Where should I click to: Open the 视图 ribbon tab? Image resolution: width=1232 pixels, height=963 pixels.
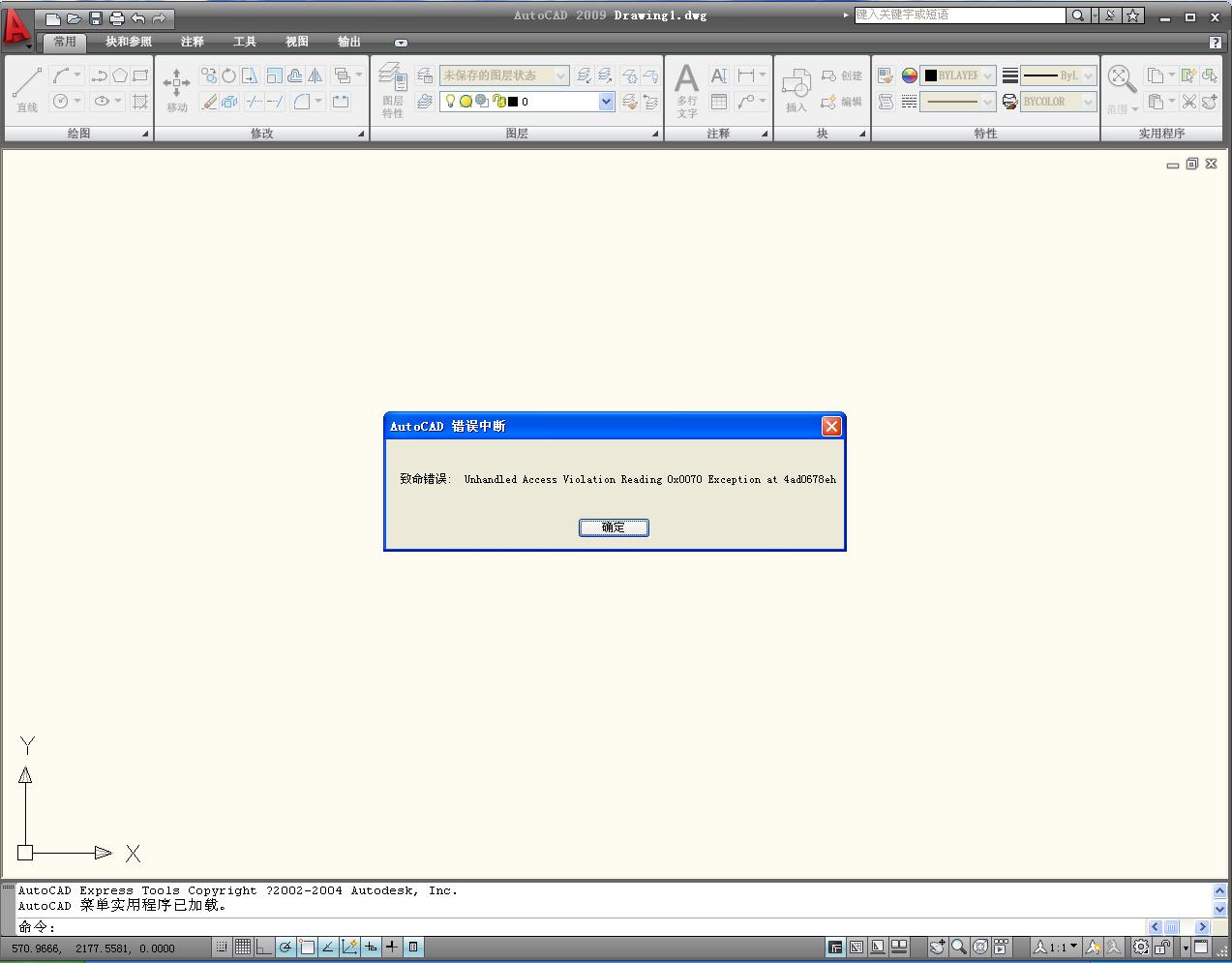click(x=297, y=42)
